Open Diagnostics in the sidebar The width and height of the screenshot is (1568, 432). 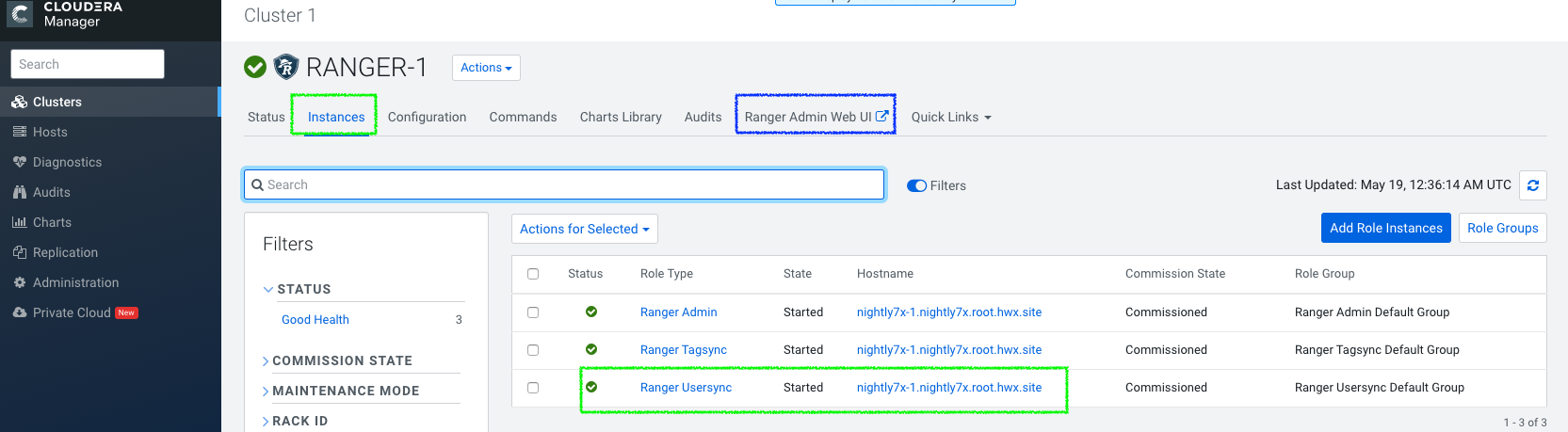click(67, 162)
